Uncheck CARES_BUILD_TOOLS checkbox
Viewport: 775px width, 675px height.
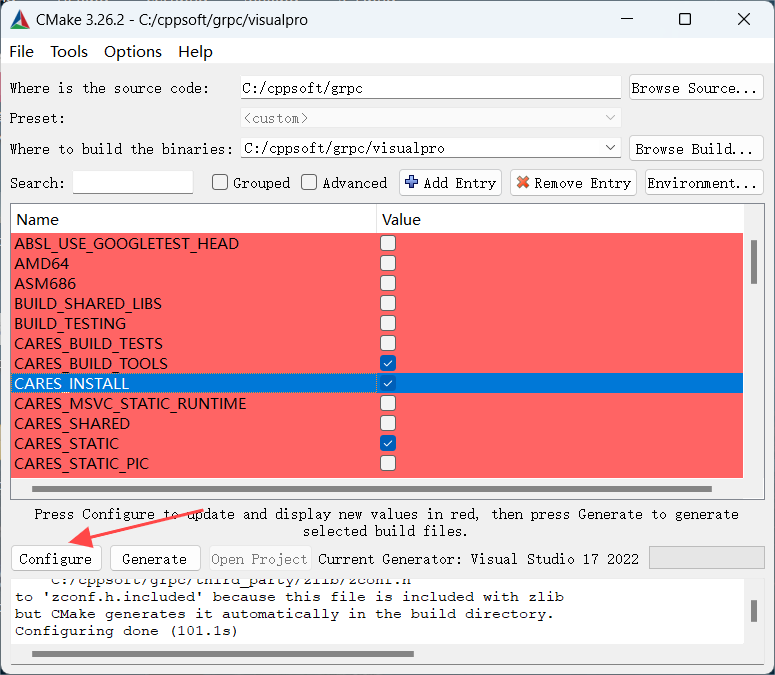tap(388, 363)
